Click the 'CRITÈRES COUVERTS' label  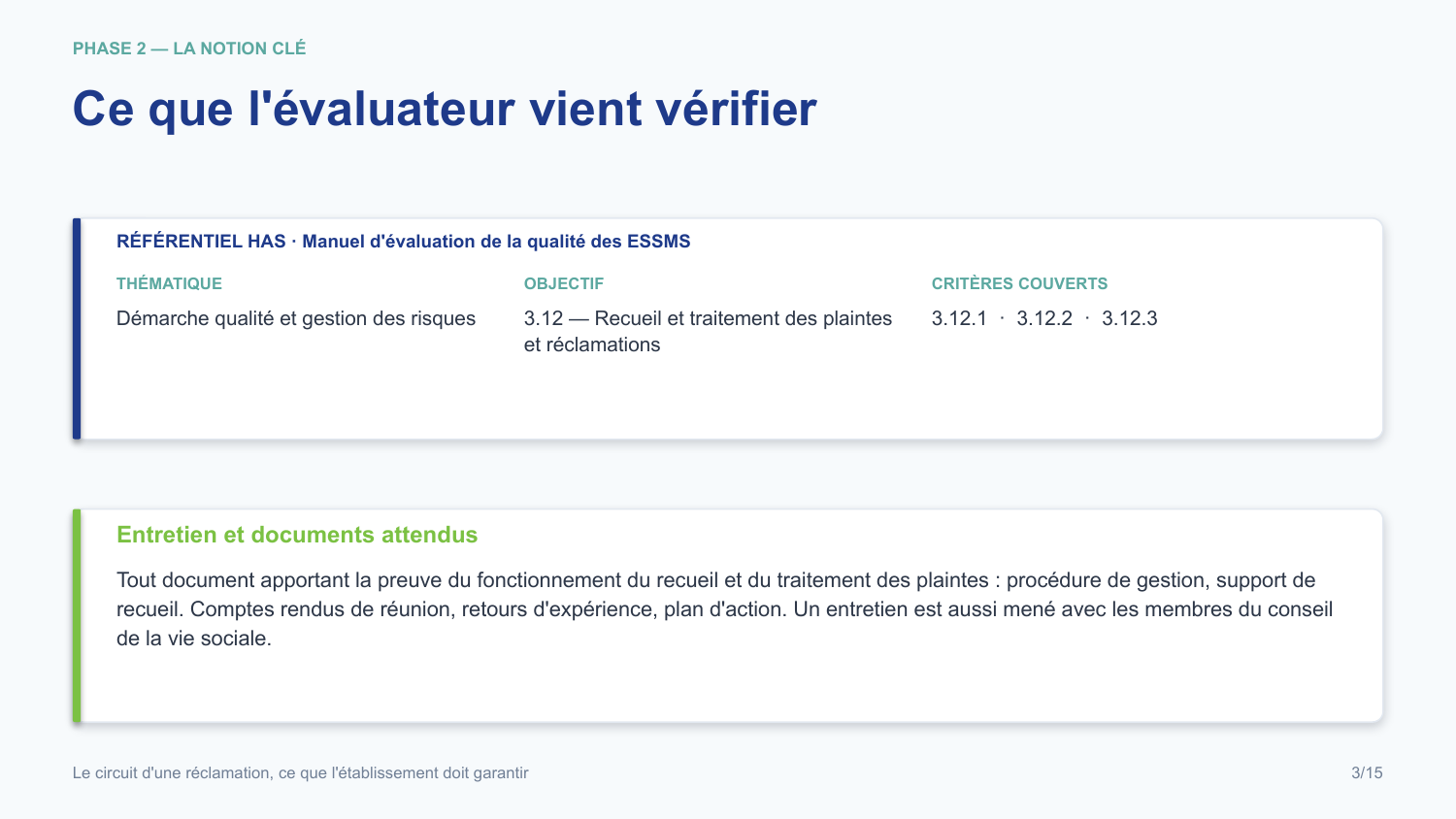tap(1019, 283)
